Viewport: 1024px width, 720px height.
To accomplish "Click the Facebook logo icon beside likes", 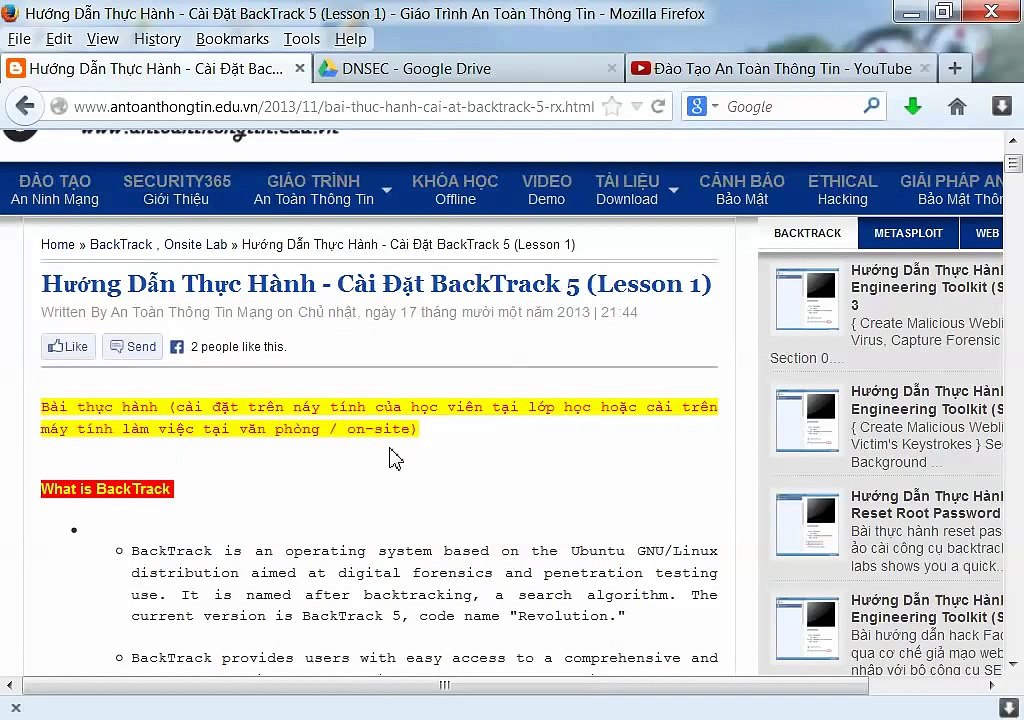I will pos(177,347).
